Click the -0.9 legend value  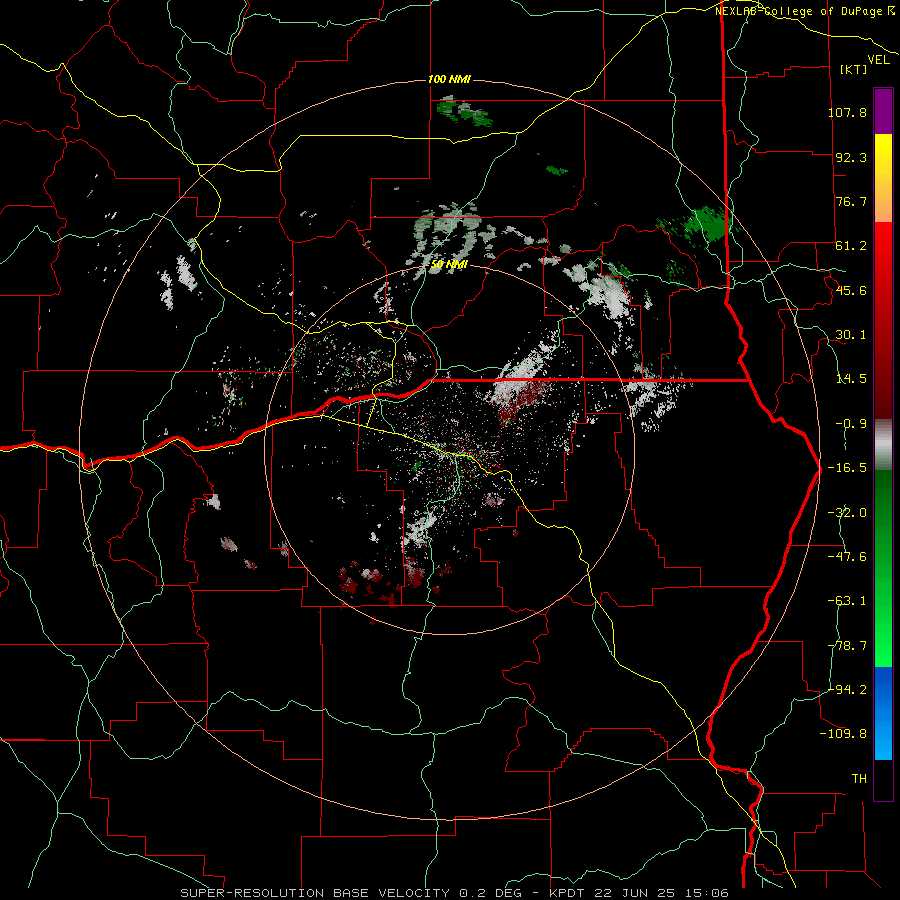coord(851,424)
